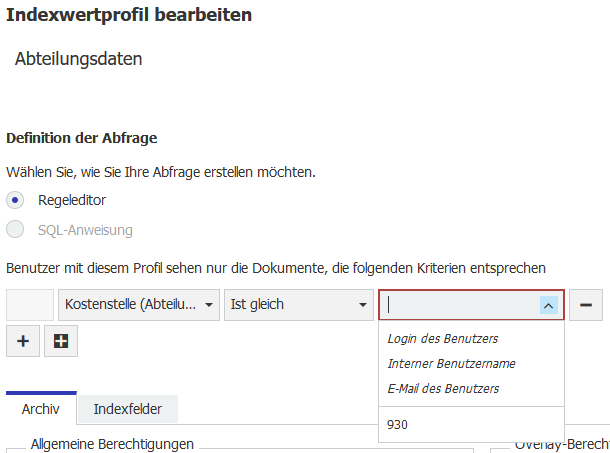The height and width of the screenshot is (453, 610).
Task: Click the 'Allgemeine Berechtigungen' group label
Action: click(112, 444)
